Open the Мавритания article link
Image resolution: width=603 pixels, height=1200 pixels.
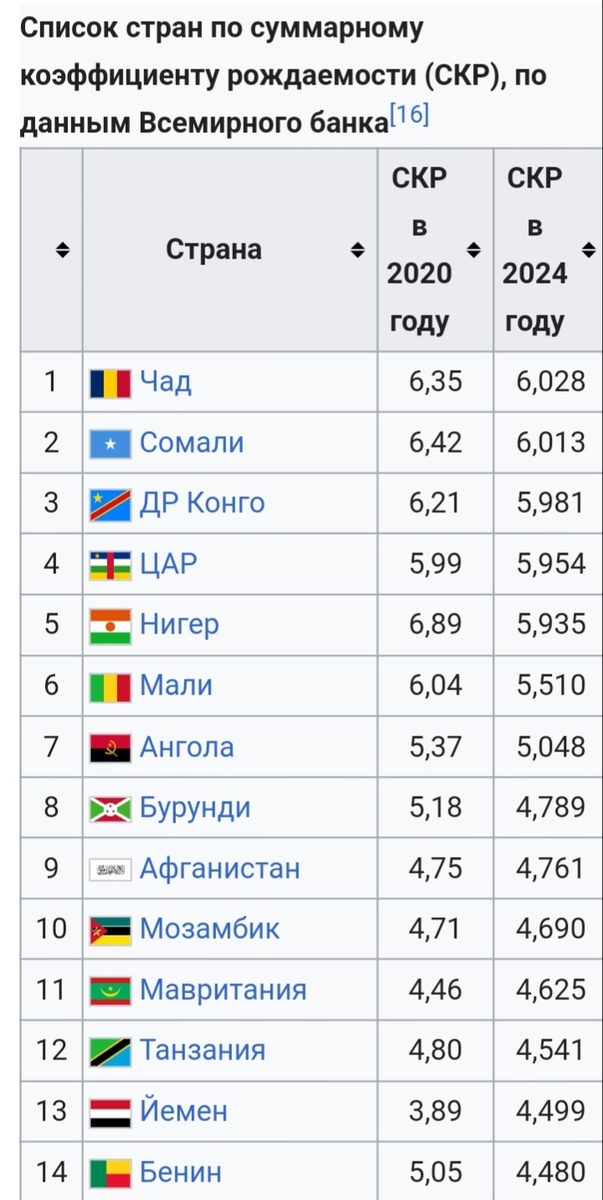[x=223, y=990]
